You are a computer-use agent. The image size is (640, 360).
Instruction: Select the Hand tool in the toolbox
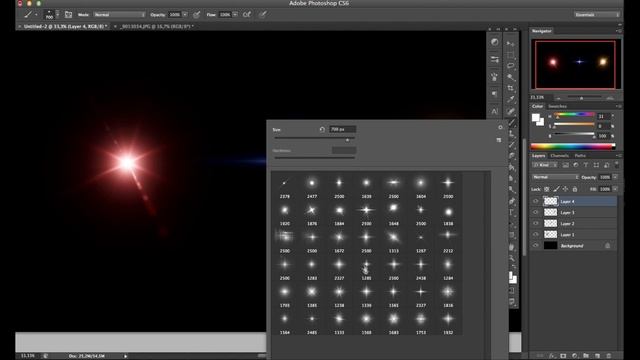pos(512,247)
